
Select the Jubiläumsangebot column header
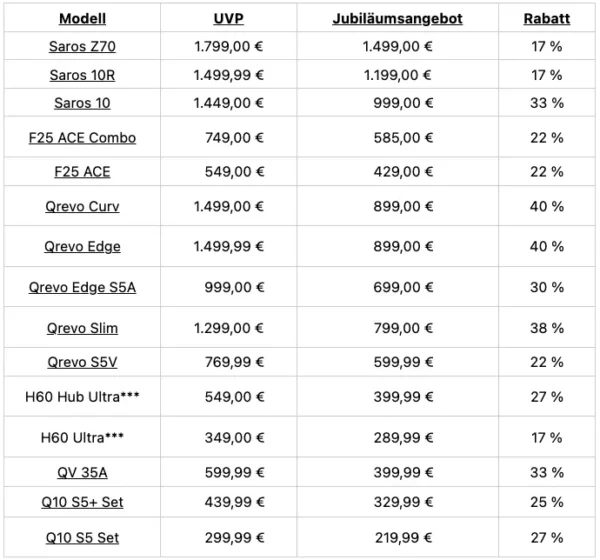[398, 18]
